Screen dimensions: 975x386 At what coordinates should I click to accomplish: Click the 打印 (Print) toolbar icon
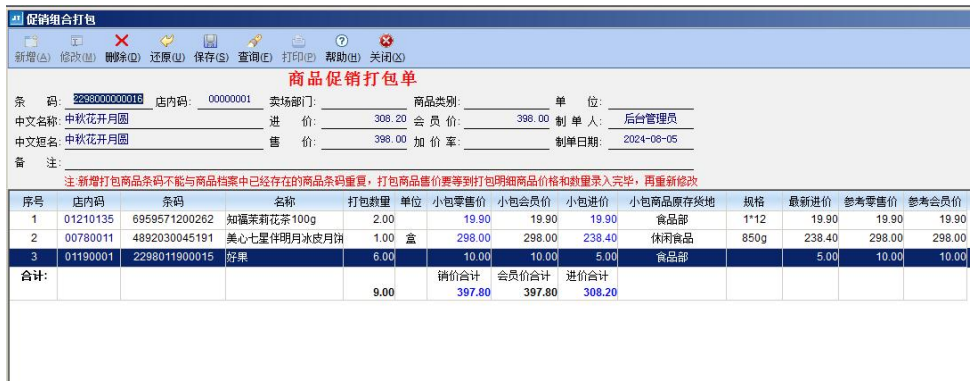[x=298, y=41]
